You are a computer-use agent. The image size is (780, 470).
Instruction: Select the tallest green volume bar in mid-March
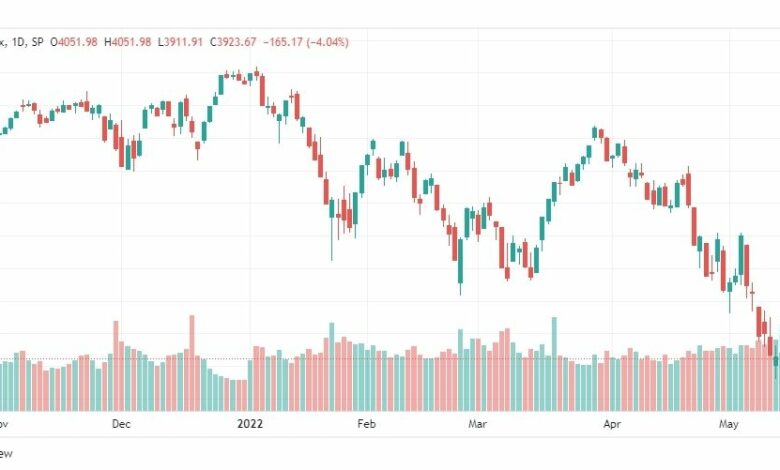pos(554,364)
